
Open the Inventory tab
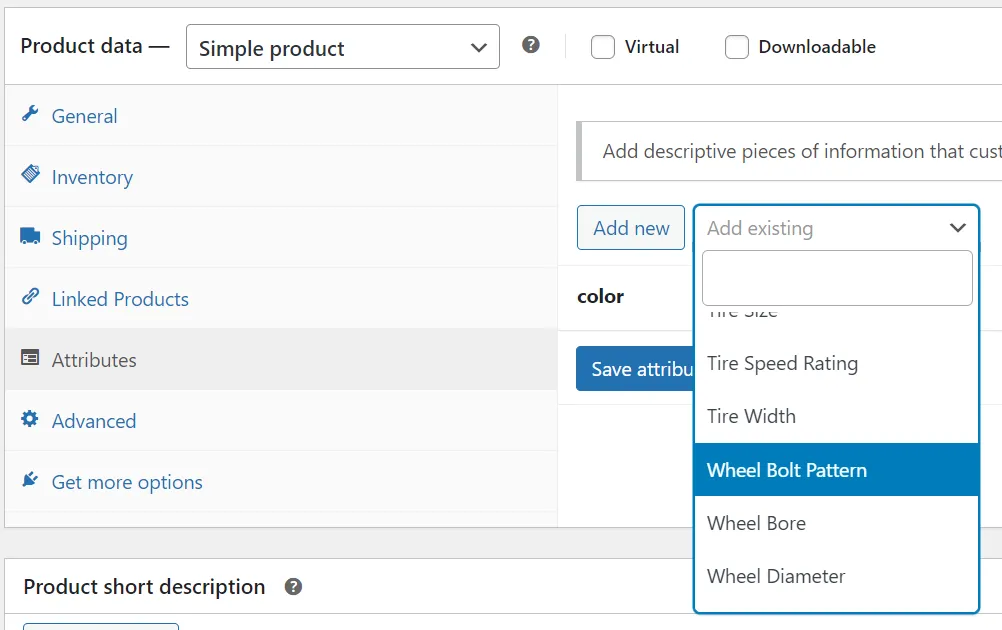coord(92,177)
